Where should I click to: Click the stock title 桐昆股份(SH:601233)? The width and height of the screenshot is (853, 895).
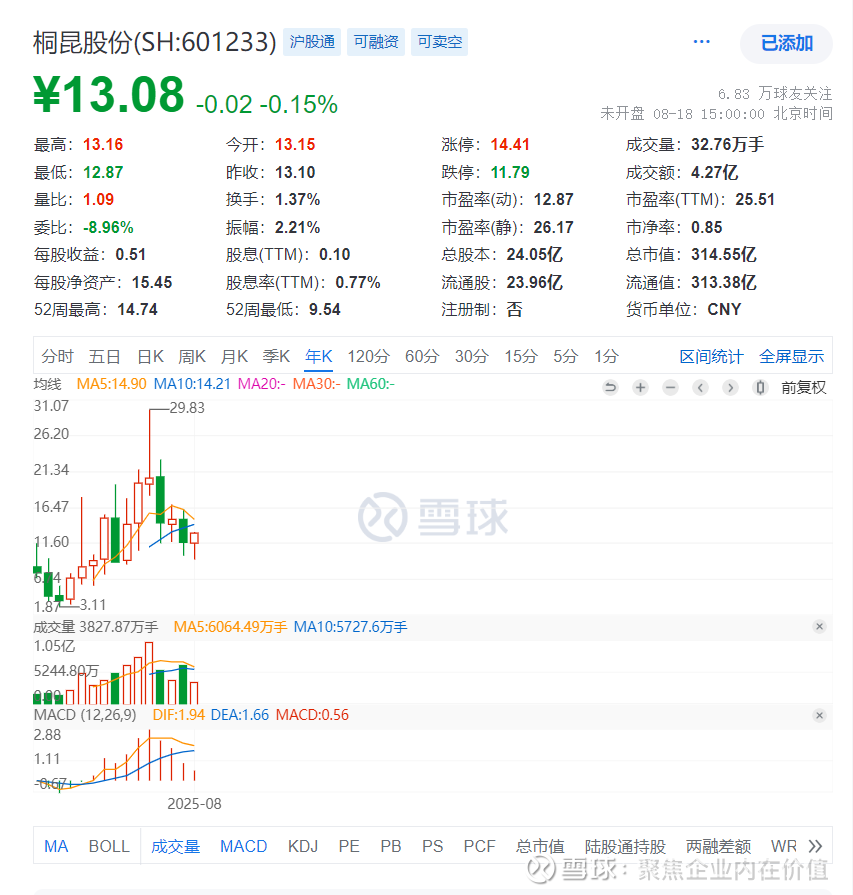click(x=155, y=42)
